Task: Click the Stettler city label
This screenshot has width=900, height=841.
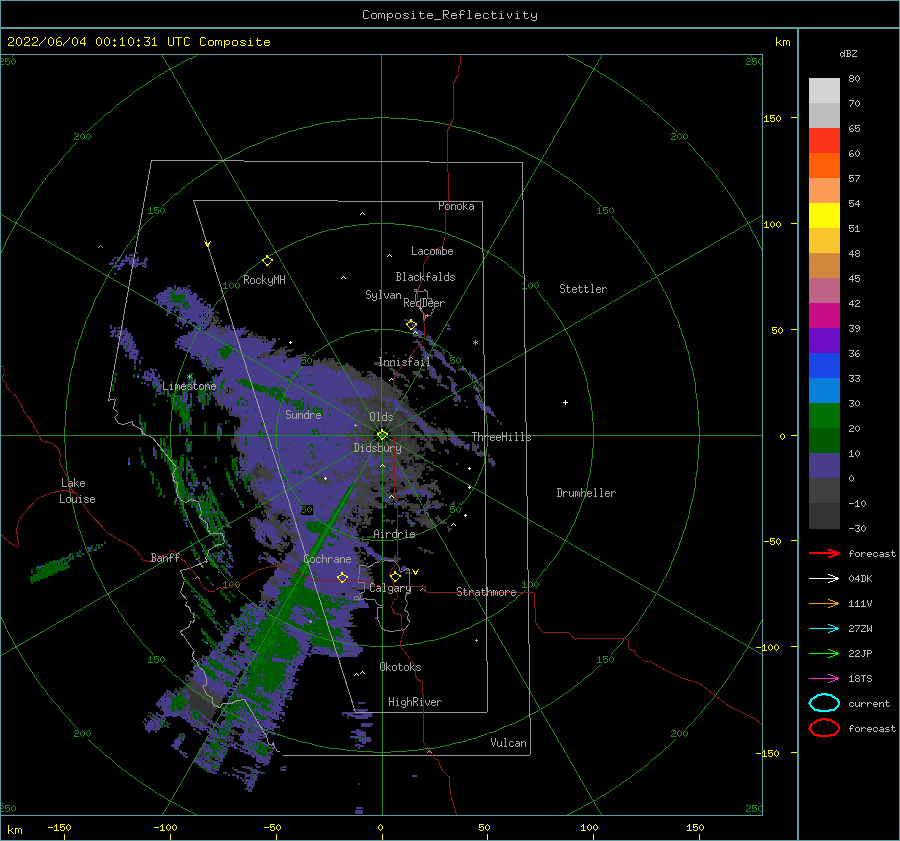Action: click(583, 289)
